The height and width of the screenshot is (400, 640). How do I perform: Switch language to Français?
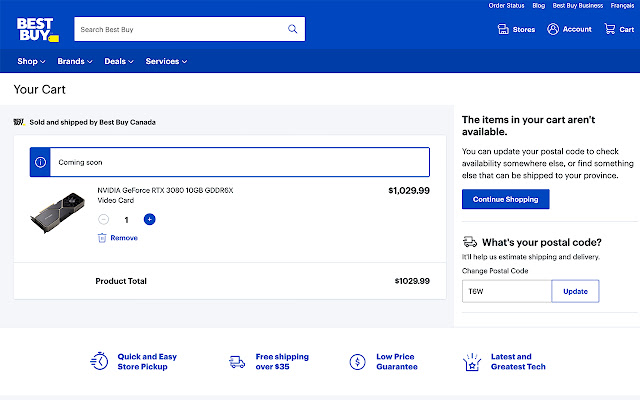(x=622, y=6)
